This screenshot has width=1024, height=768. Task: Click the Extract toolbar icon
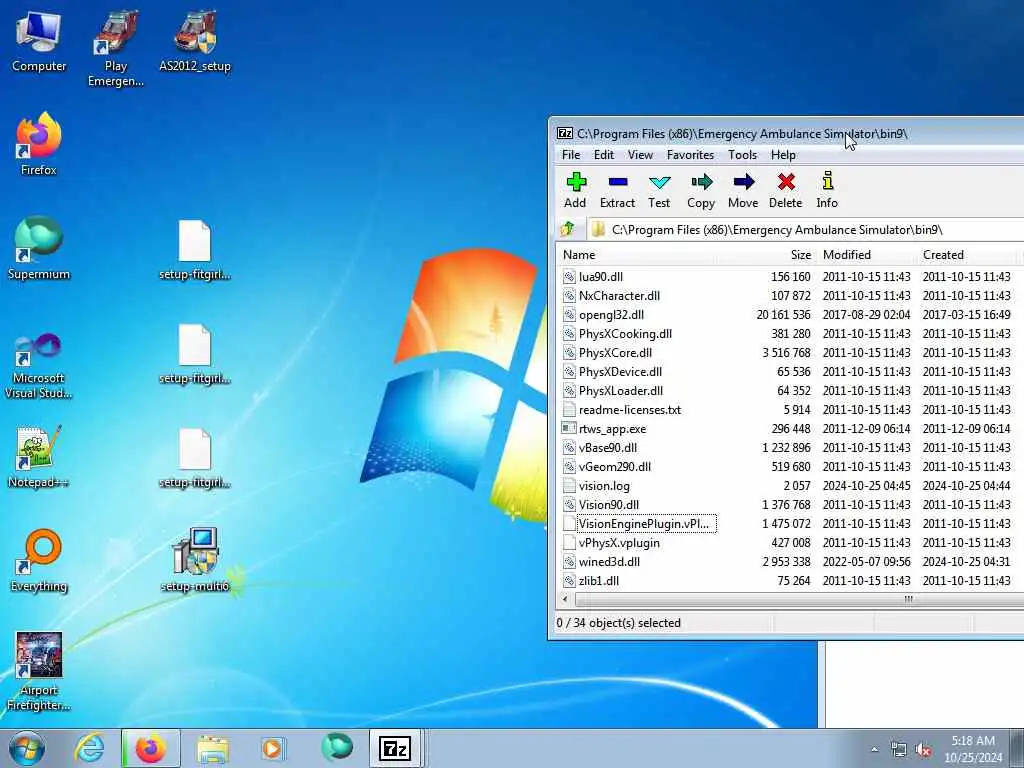point(617,190)
